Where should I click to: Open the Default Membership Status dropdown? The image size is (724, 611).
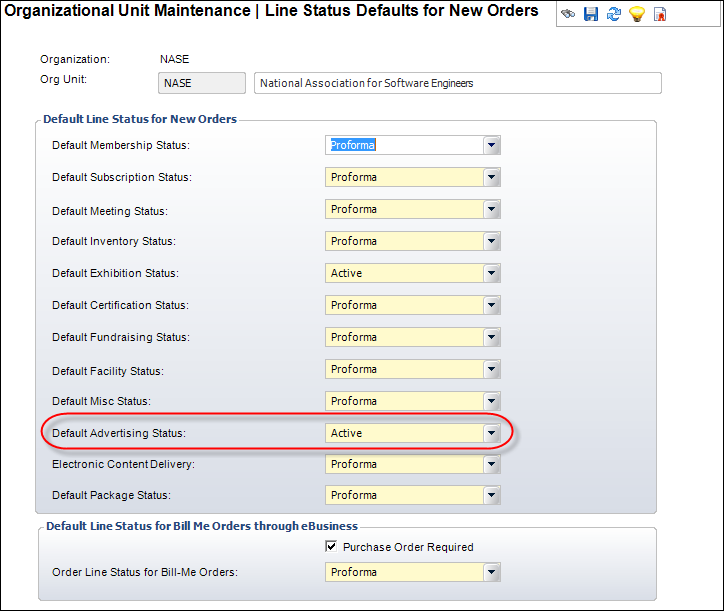coord(492,145)
